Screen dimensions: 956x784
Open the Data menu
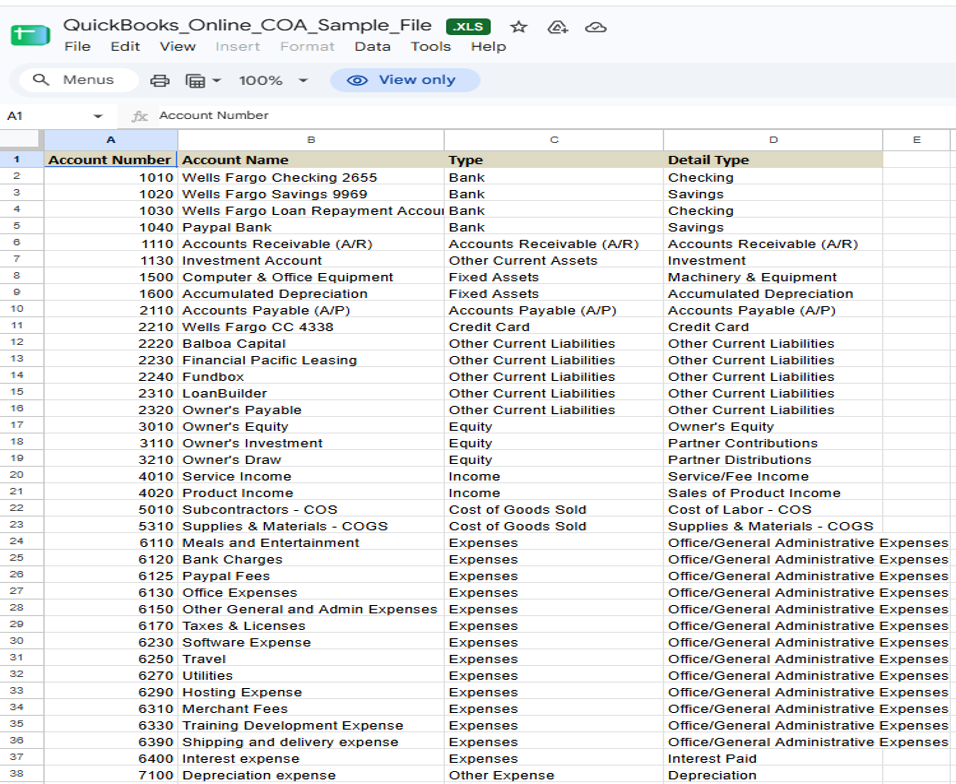(x=373, y=46)
